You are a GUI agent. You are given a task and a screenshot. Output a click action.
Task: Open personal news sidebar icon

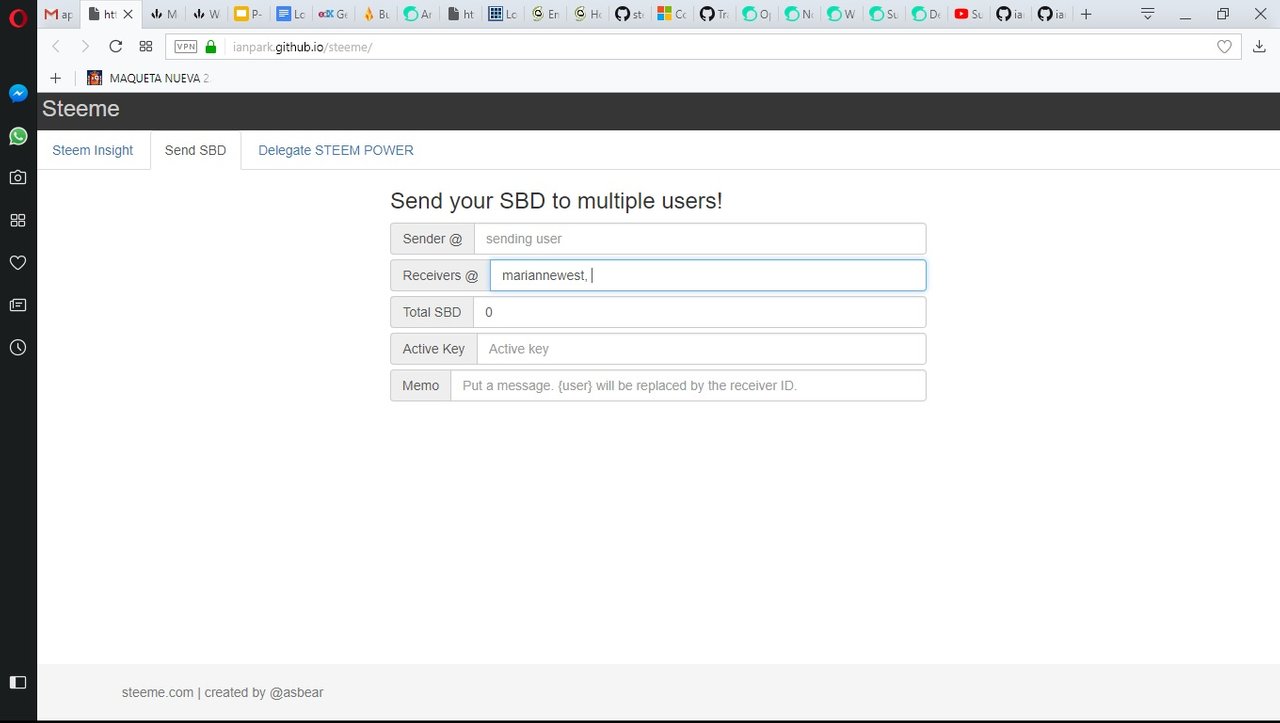18,305
